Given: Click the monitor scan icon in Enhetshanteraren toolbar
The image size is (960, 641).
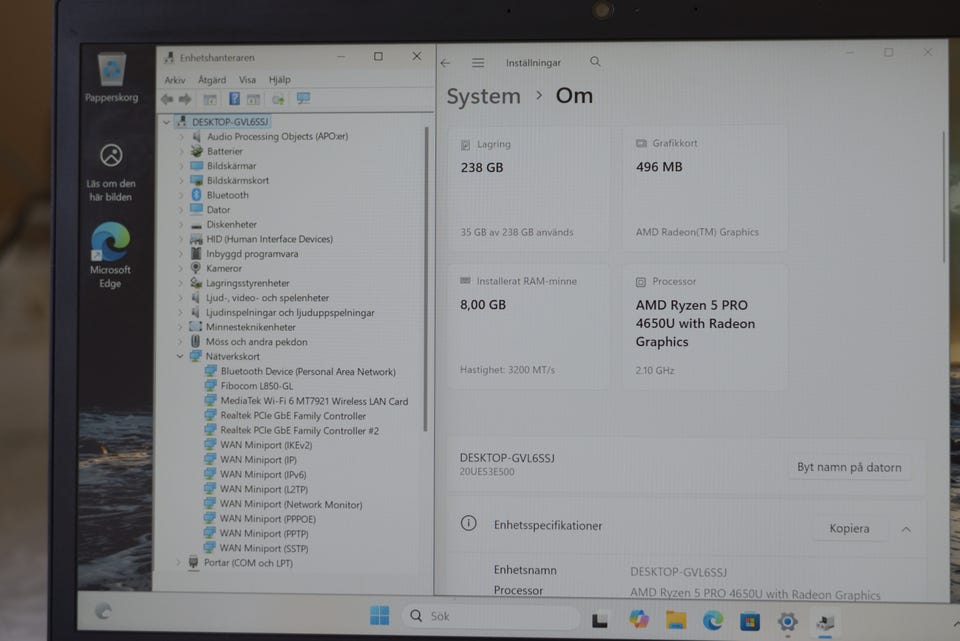Looking at the screenshot, I should (x=303, y=99).
